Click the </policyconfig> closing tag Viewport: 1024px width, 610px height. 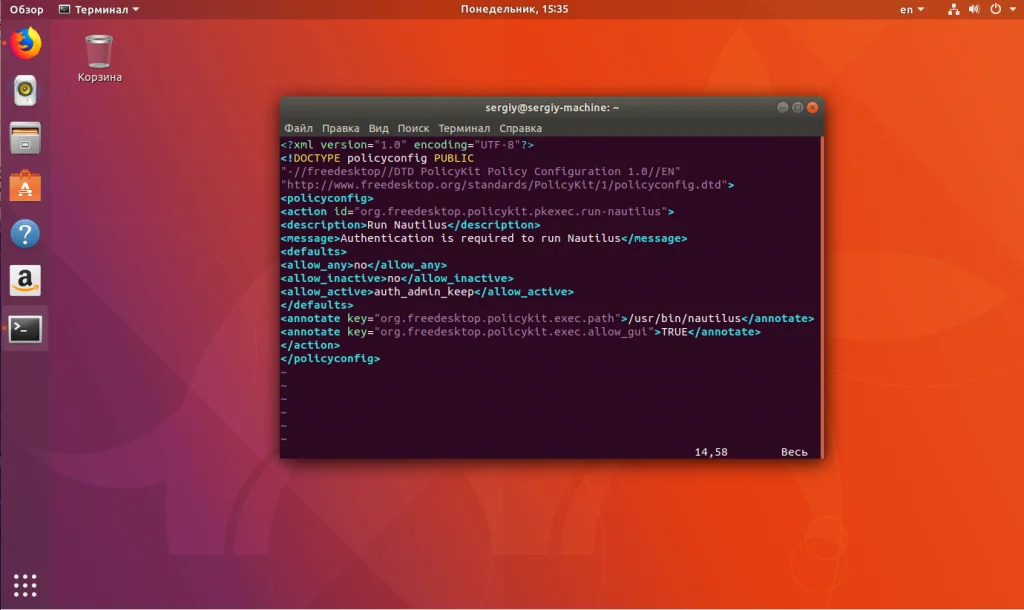coord(330,359)
